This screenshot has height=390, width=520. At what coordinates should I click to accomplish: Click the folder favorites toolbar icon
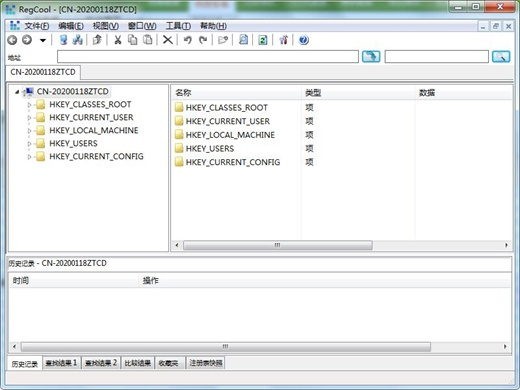point(223,40)
